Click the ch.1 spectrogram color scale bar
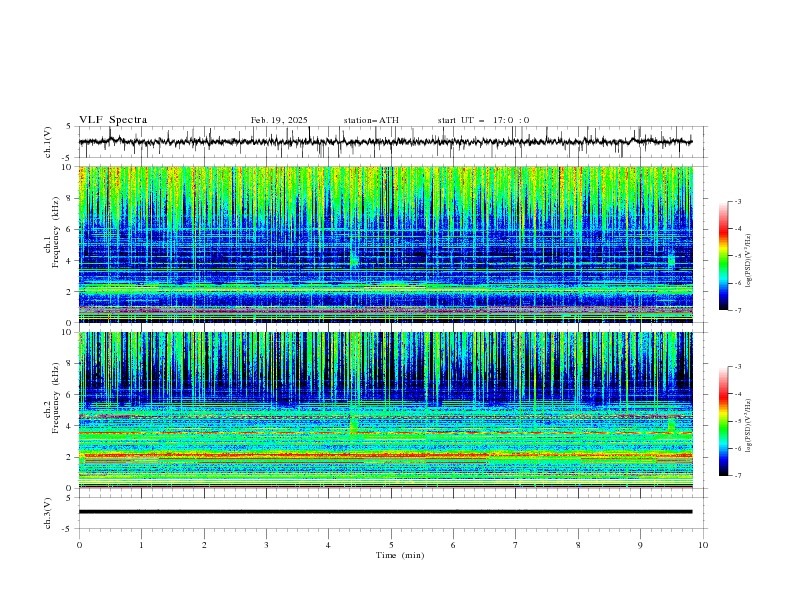This screenshot has width=792, height=612. tap(723, 256)
